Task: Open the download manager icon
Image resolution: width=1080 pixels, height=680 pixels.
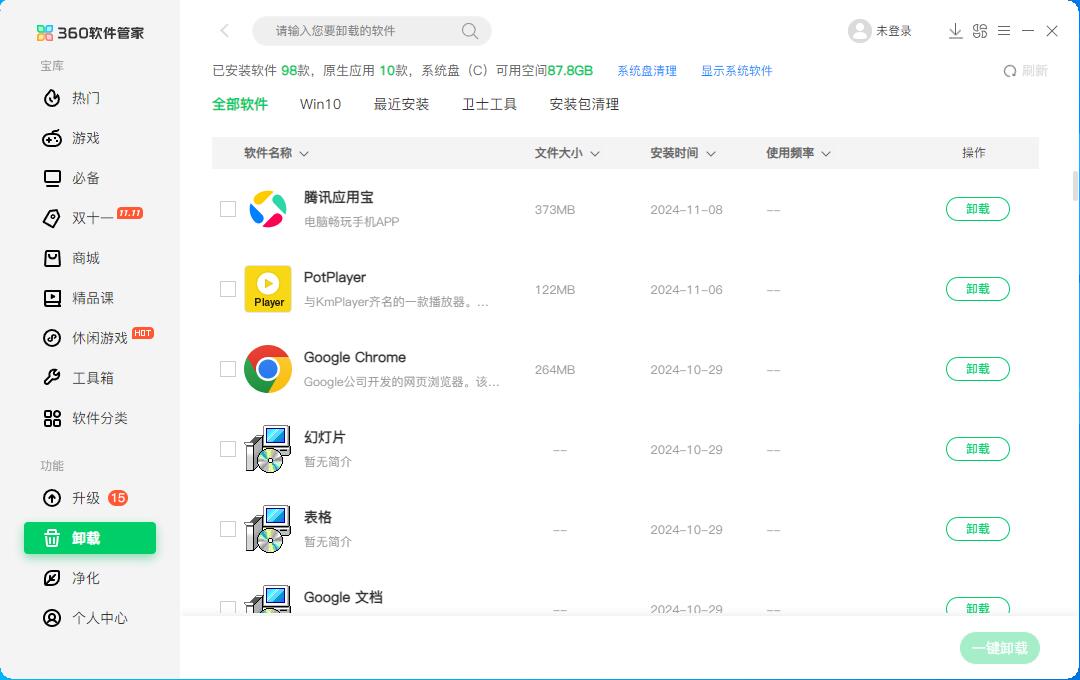Action: click(955, 30)
